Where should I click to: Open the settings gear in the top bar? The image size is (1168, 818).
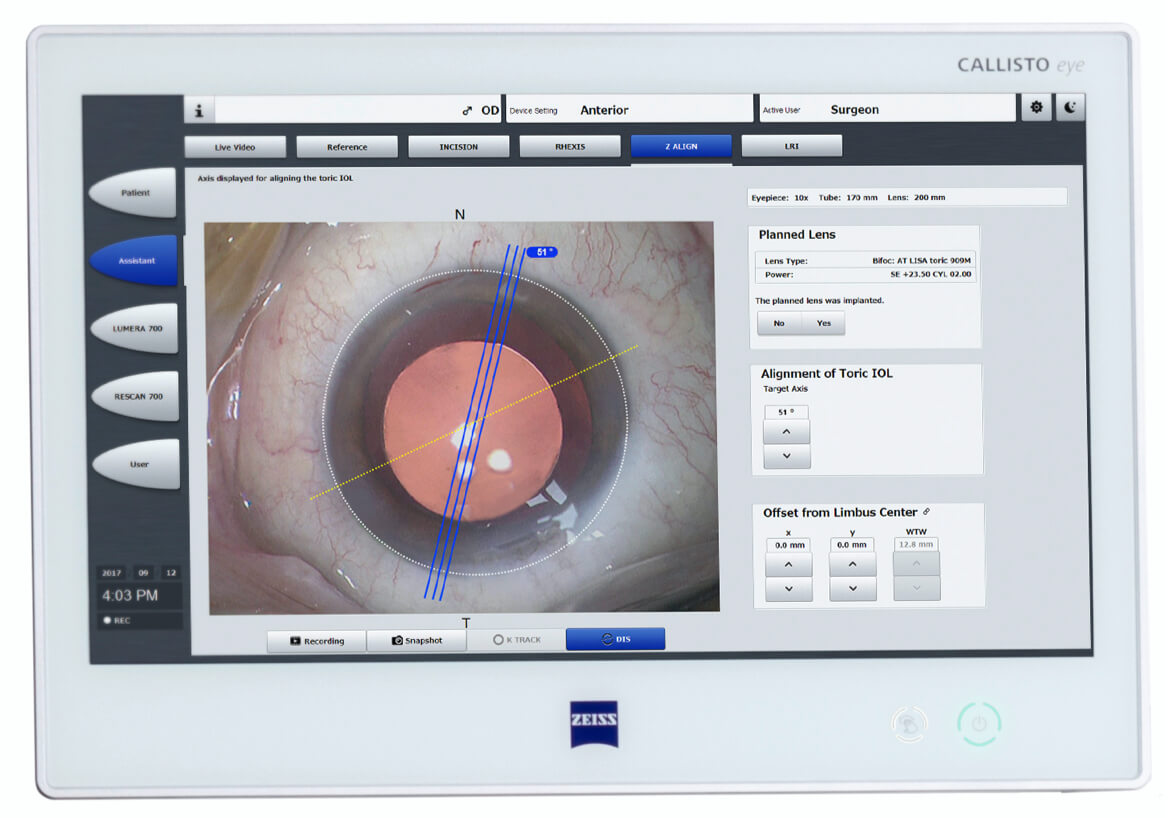click(1036, 106)
